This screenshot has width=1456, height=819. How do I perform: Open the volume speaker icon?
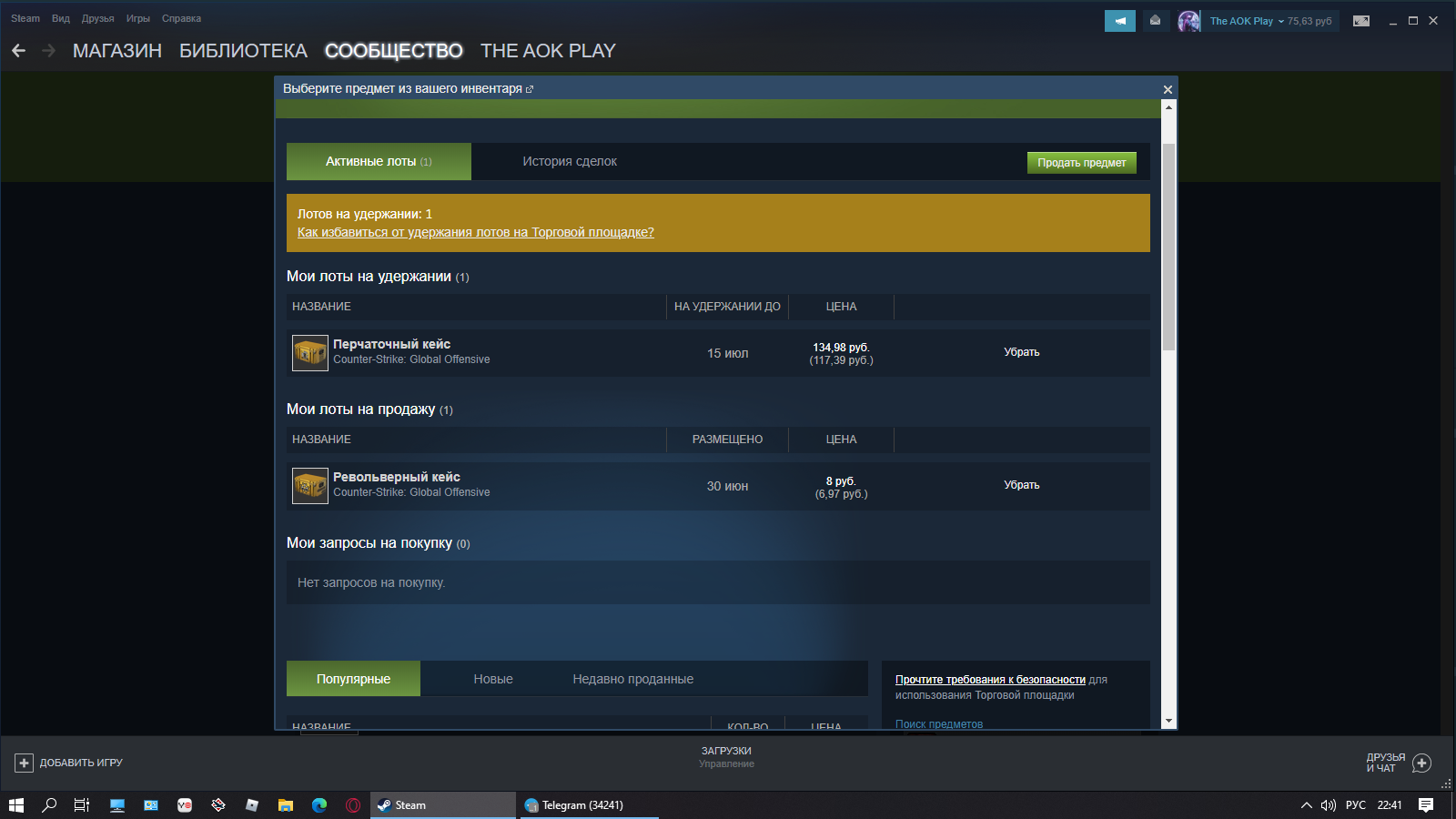(x=1329, y=805)
